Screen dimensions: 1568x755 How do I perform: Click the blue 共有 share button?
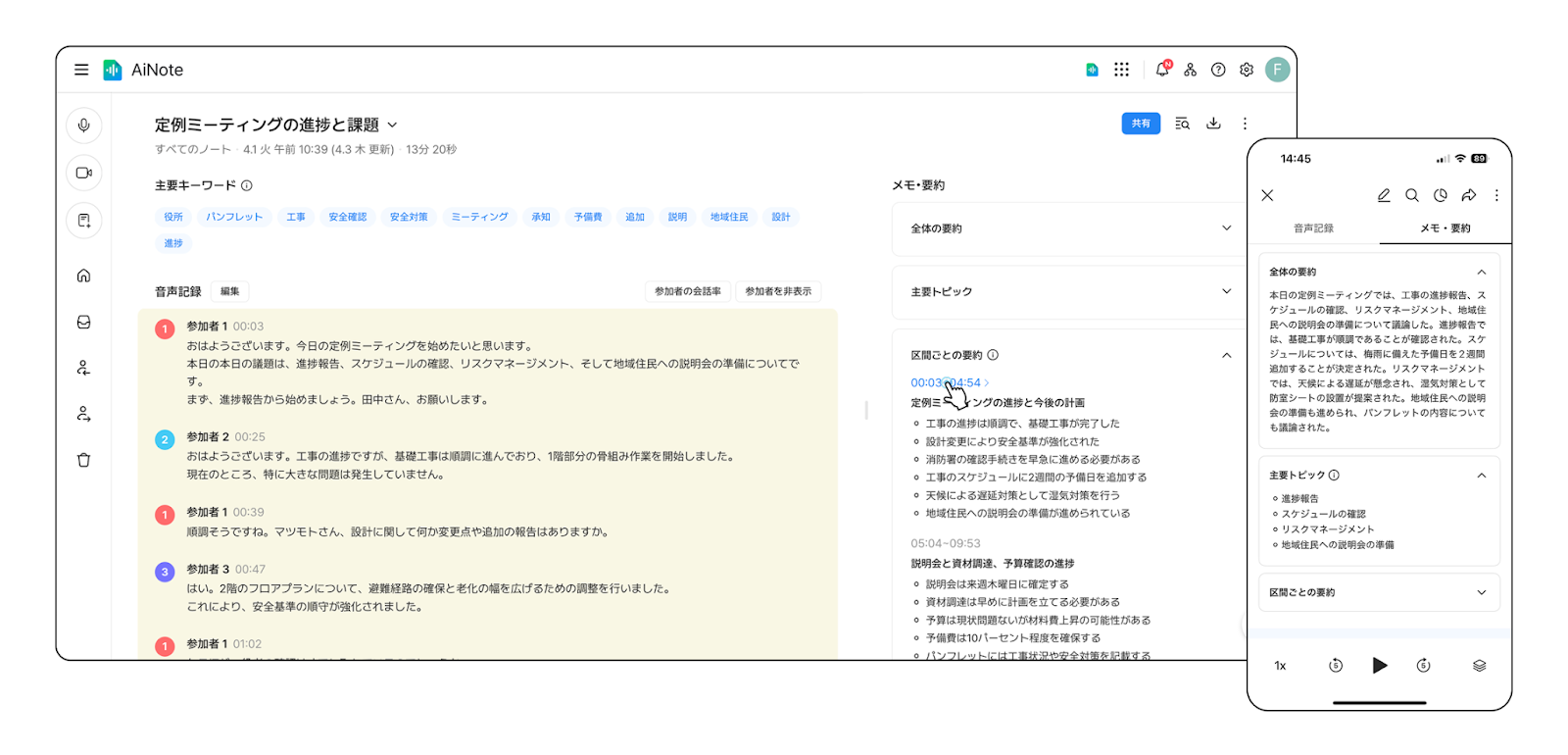pyautogui.click(x=1141, y=124)
